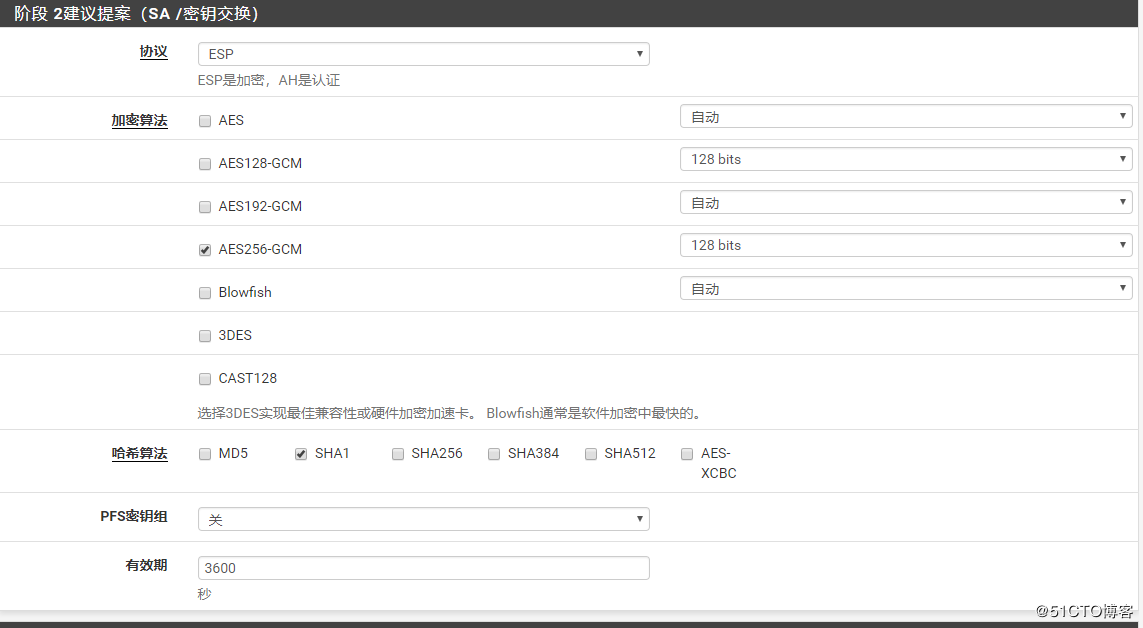Tick the AES192-GCM checkbox

point(205,207)
